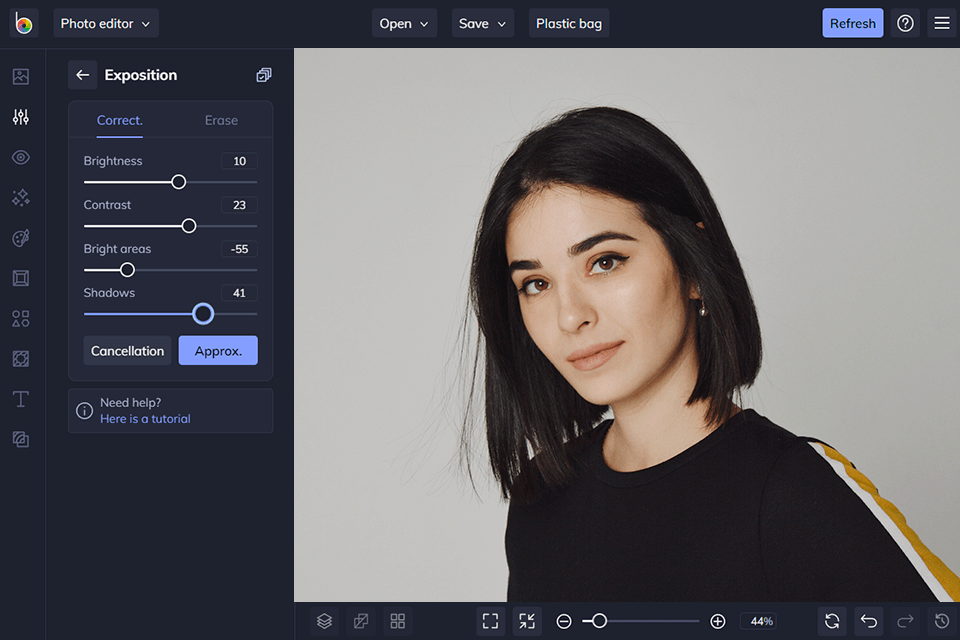Image resolution: width=960 pixels, height=640 pixels.
Task: Open the image manager sidebar icon
Action: (21, 77)
